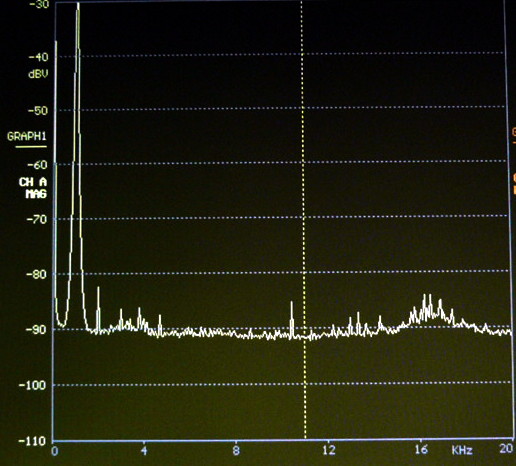Click the dBV unit label
Image resolution: width=516 pixels, height=466 pixels.
coord(38,74)
